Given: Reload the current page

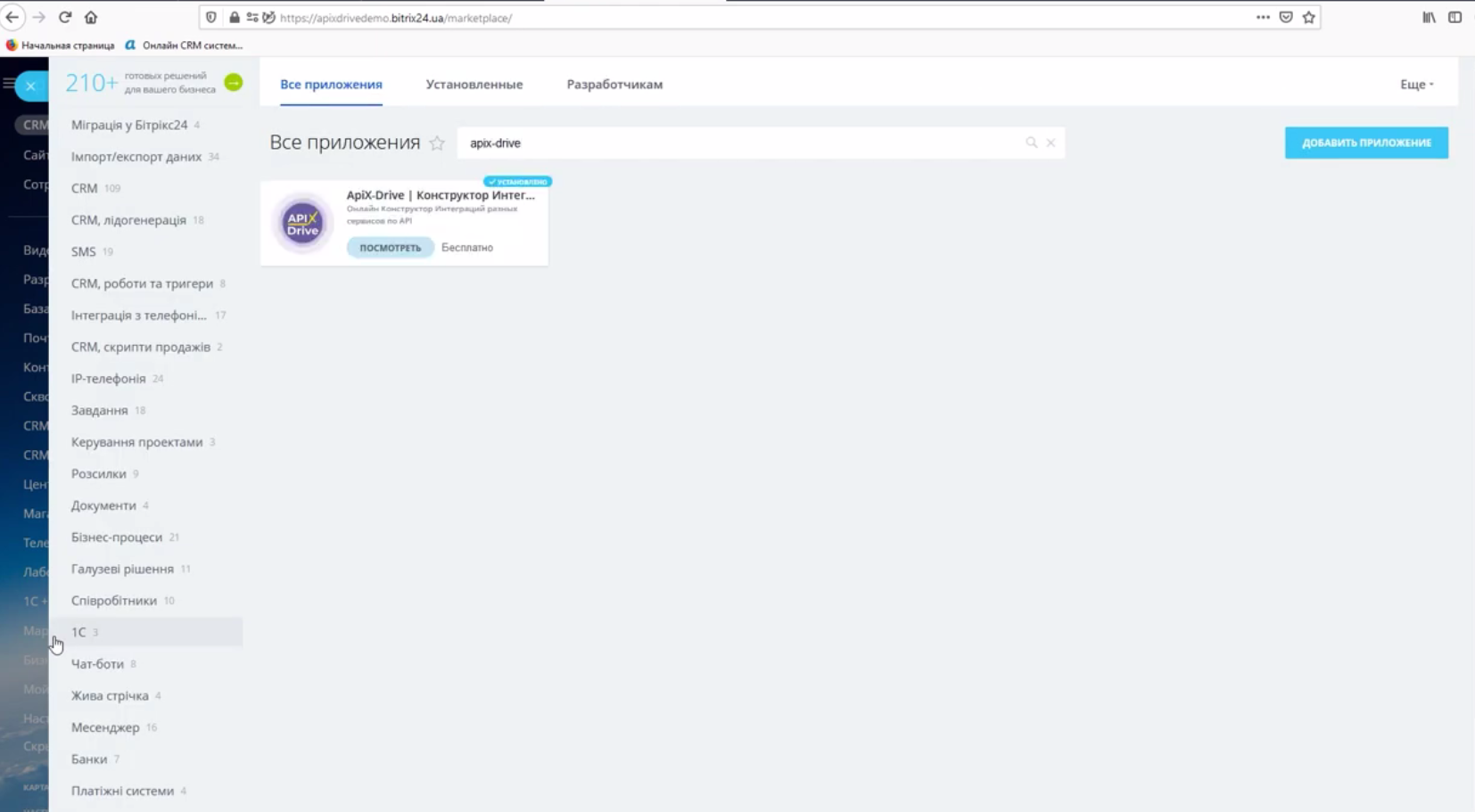Looking at the screenshot, I should (65, 17).
